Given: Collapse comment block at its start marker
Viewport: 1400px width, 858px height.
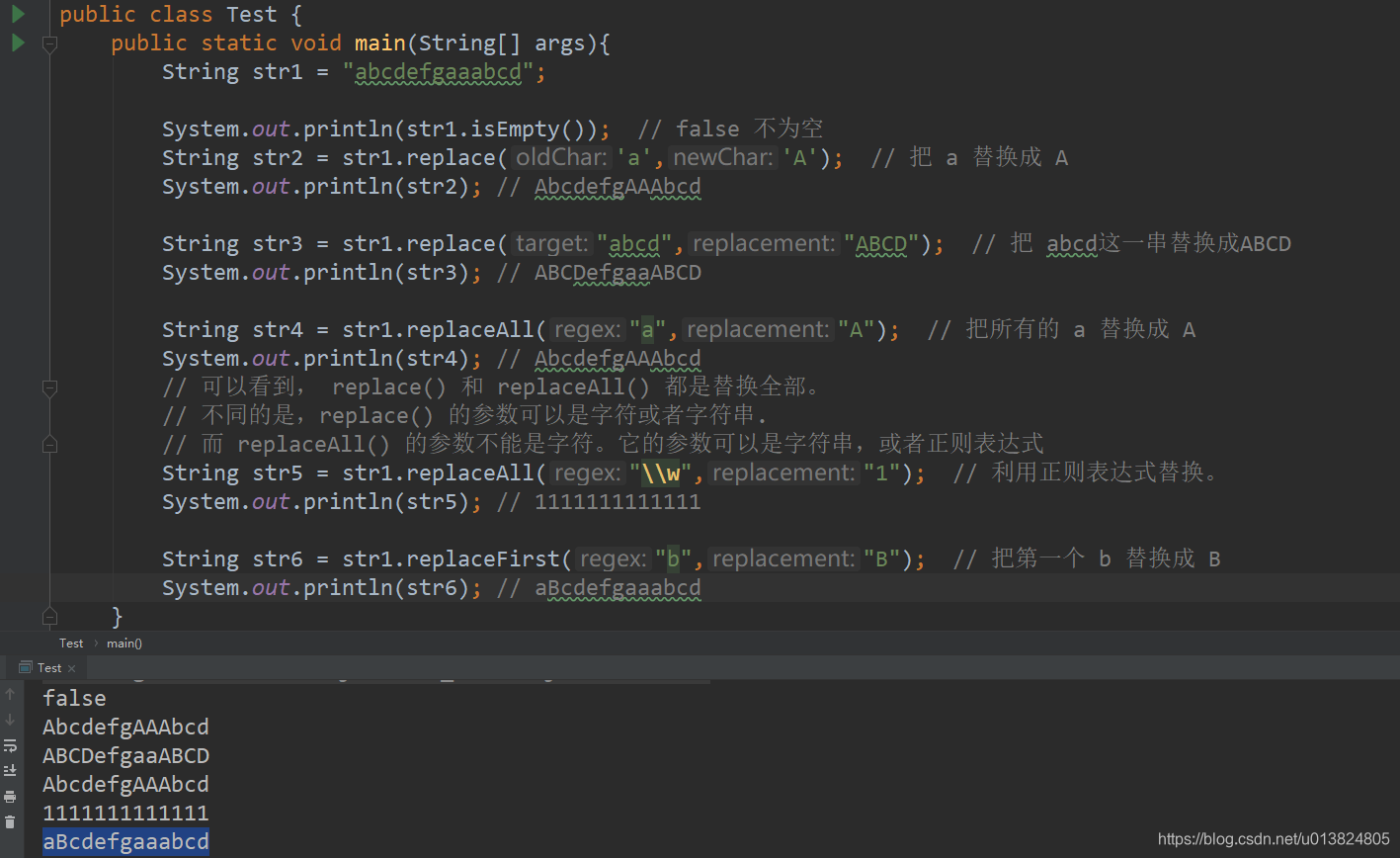Looking at the screenshot, I should (49, 387).
